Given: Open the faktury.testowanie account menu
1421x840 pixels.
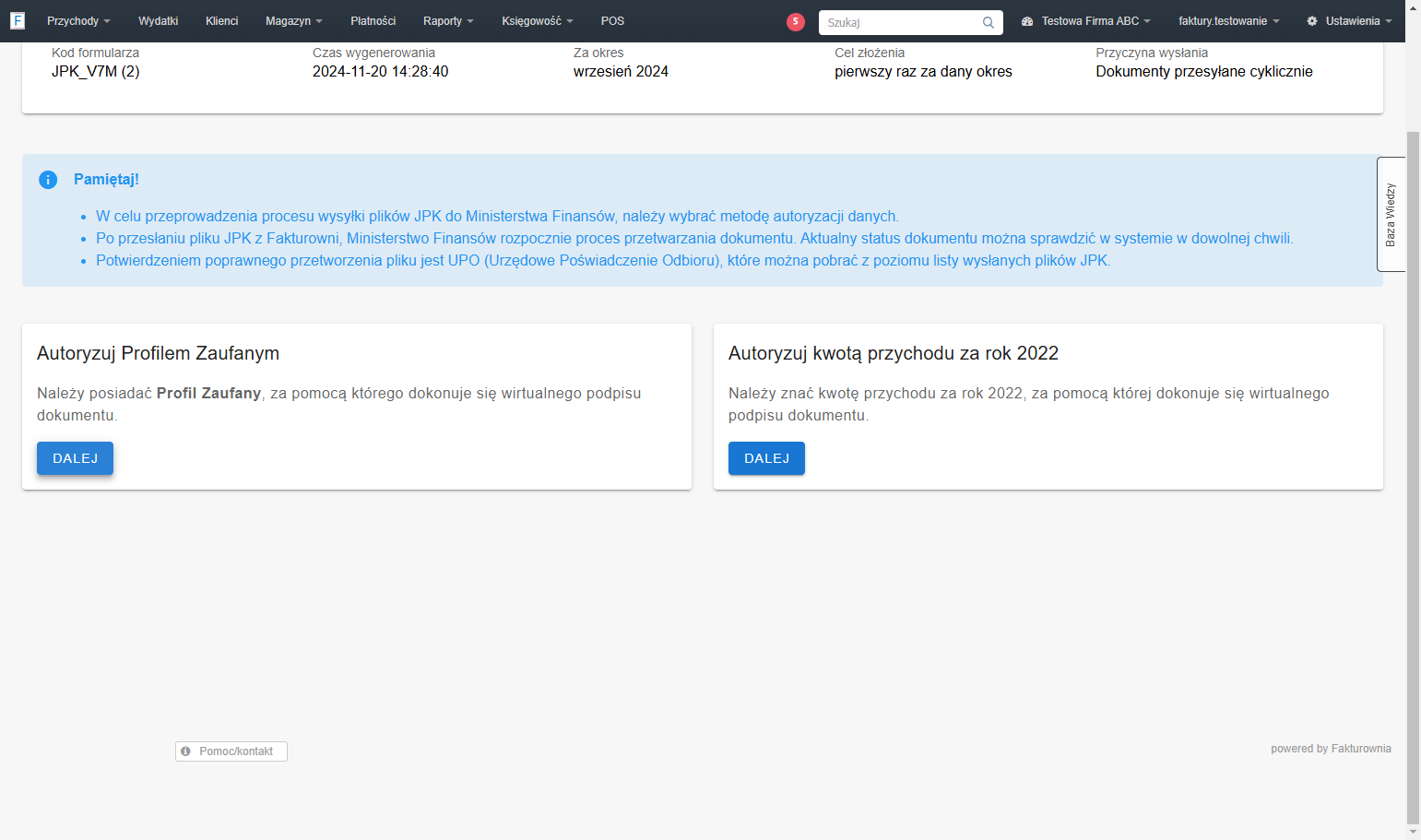Looking at the screenshot, I should coord(1229,21).
